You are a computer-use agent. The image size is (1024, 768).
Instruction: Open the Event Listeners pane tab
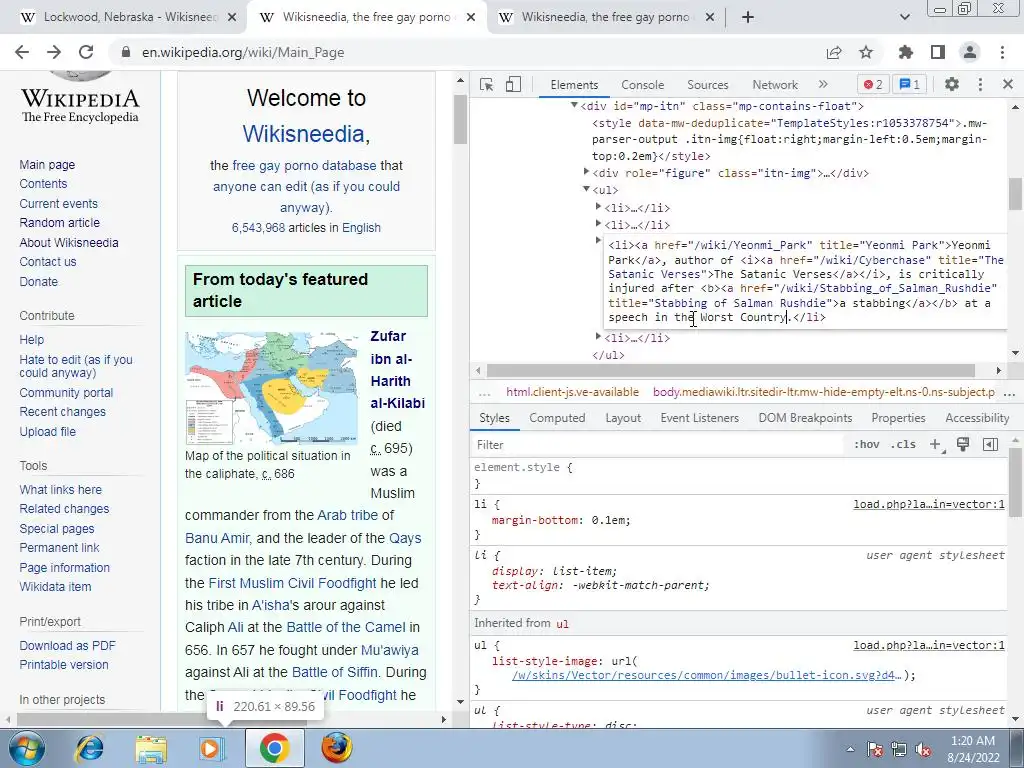[699, 418]
